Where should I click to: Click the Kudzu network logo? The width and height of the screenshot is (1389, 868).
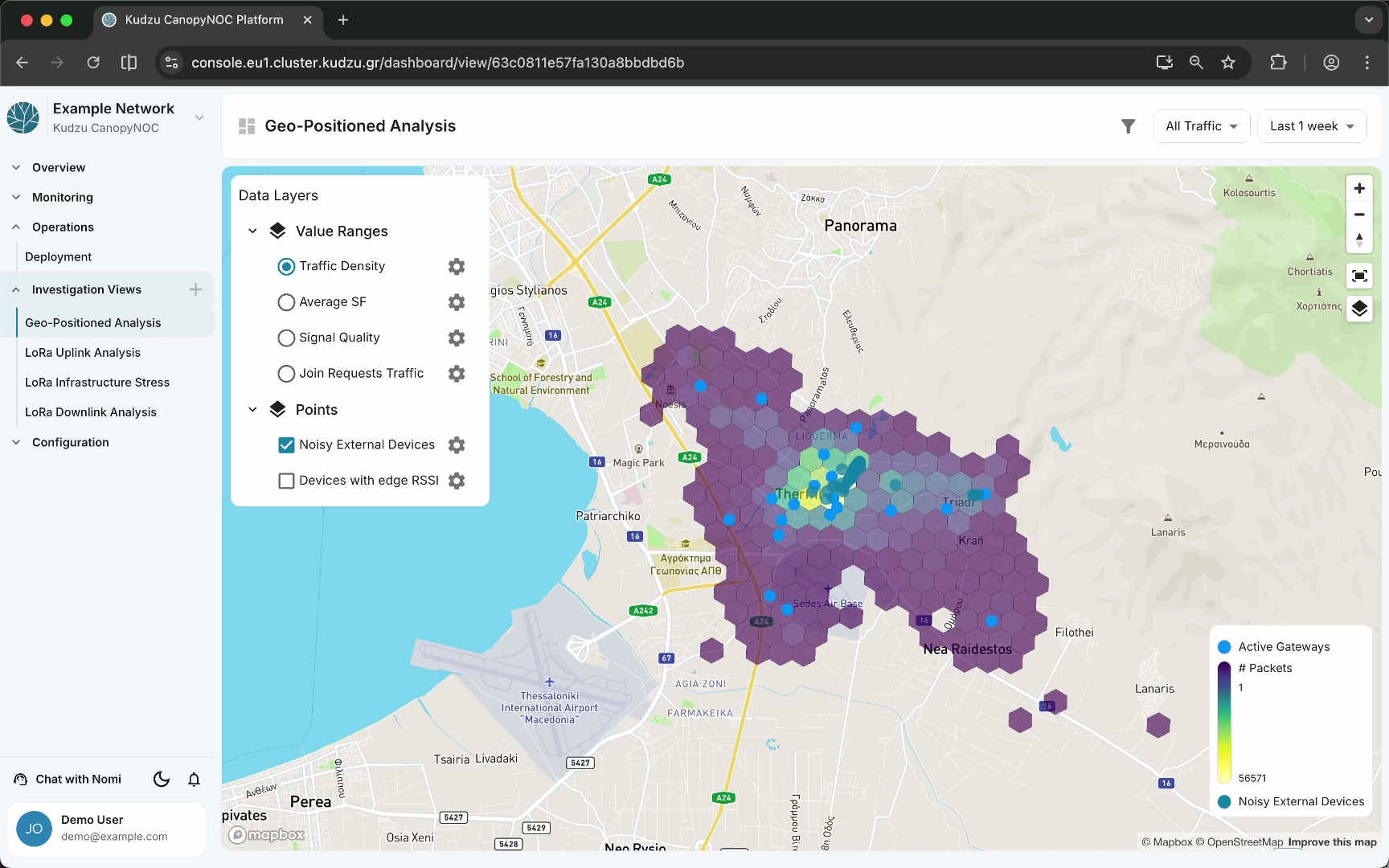coord(23,117)
